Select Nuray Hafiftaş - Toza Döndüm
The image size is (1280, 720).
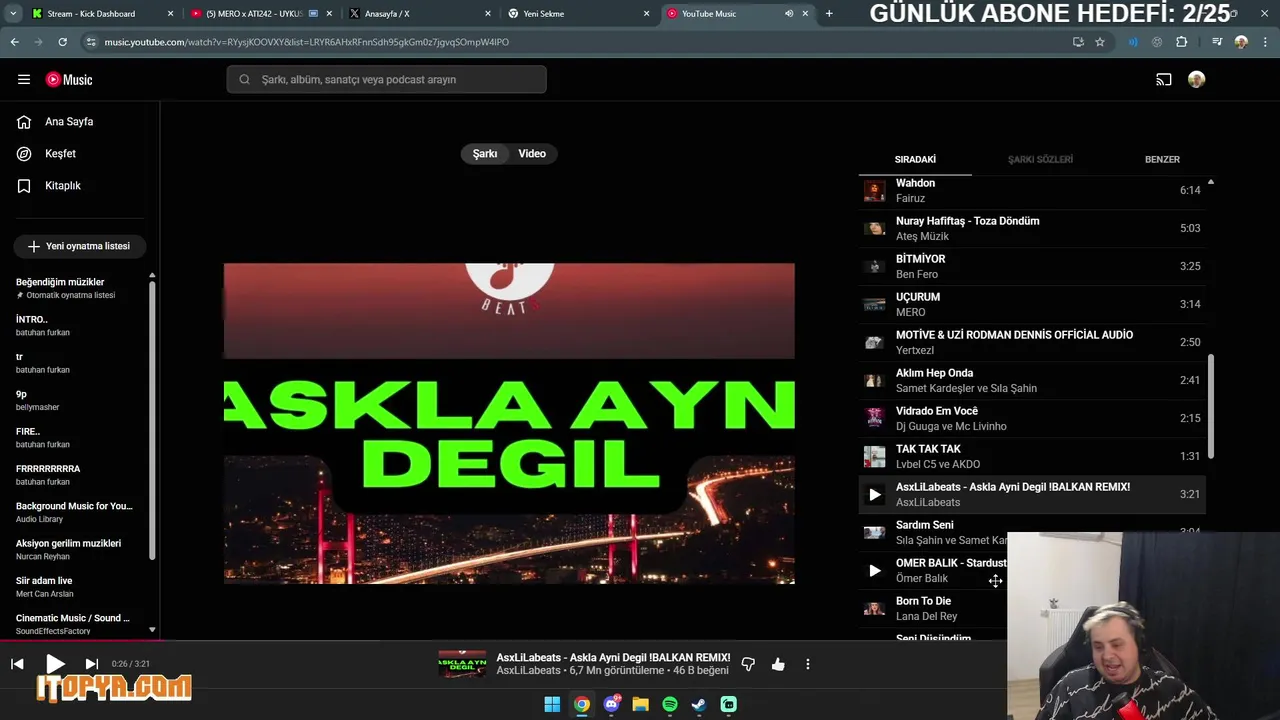(1032, 228)
